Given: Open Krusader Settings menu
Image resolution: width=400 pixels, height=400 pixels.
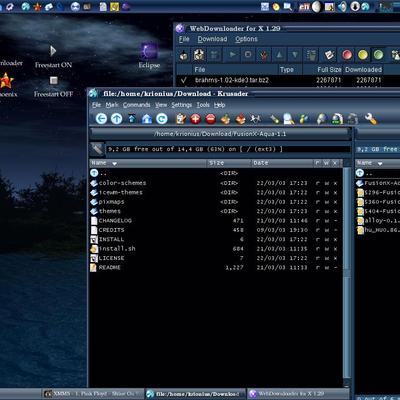Looking at the screenshot, I should pos(182,105).
